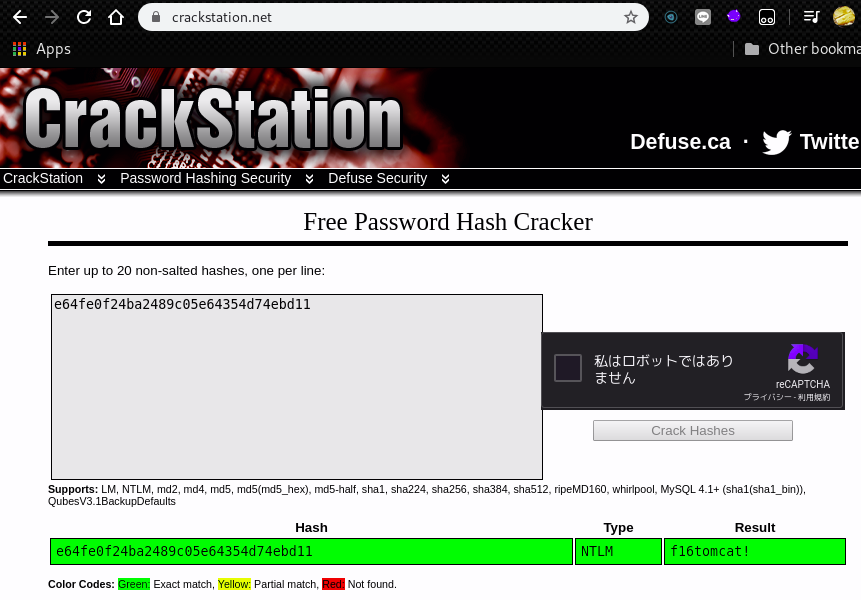Click the reCAPTCHA logo icon
The image size is (861, 600).
(802, 358)
